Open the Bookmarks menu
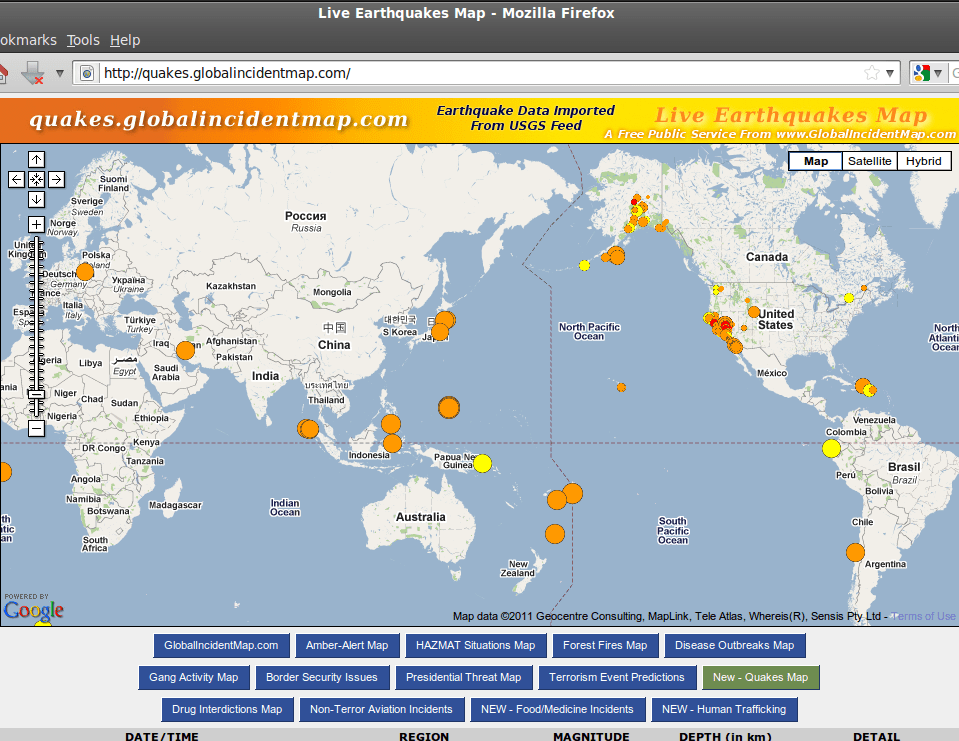The width and height of the screenshot is (959, 741). pos(28,40)
